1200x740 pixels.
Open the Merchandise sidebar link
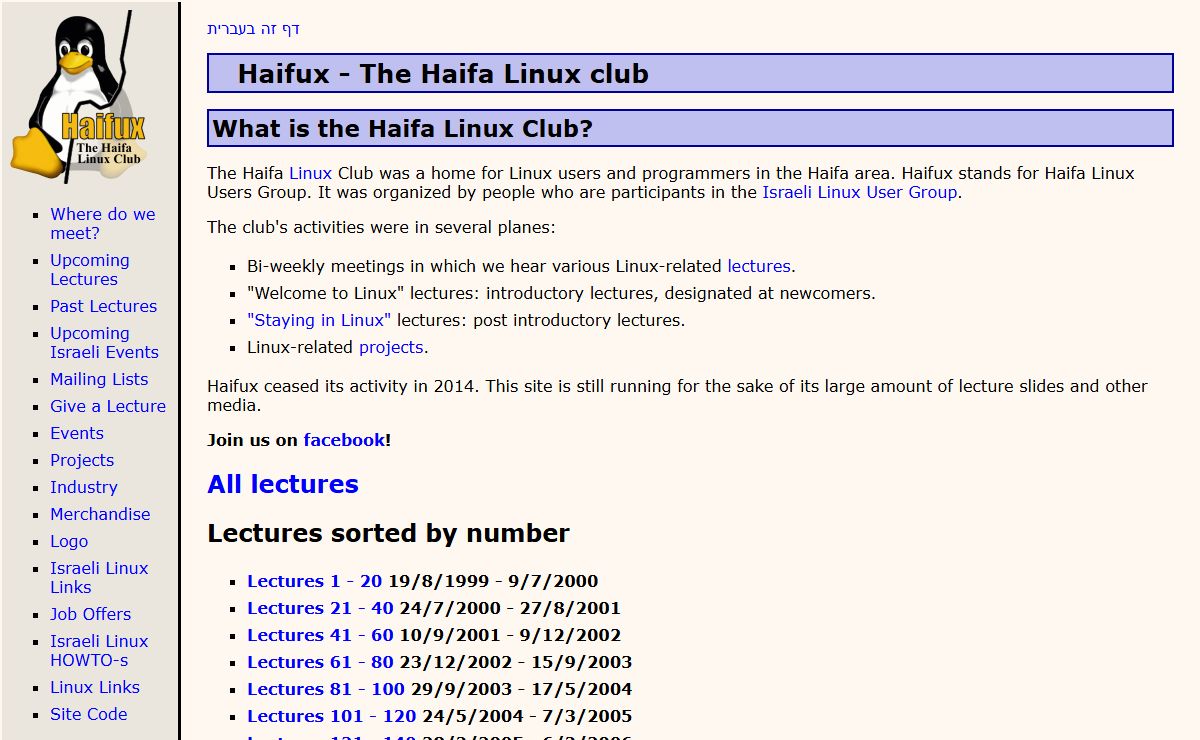(x=100, y=514)
